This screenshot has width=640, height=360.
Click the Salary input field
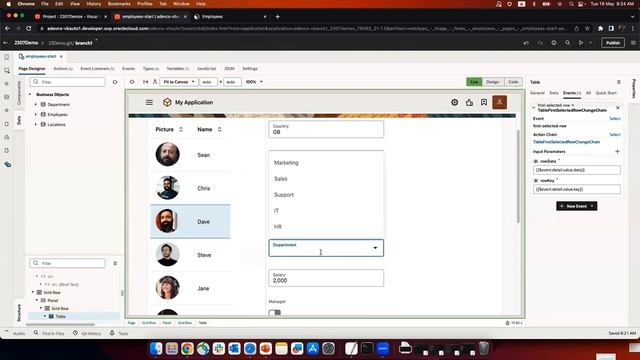pyautogui.click(x=326, y=278)
